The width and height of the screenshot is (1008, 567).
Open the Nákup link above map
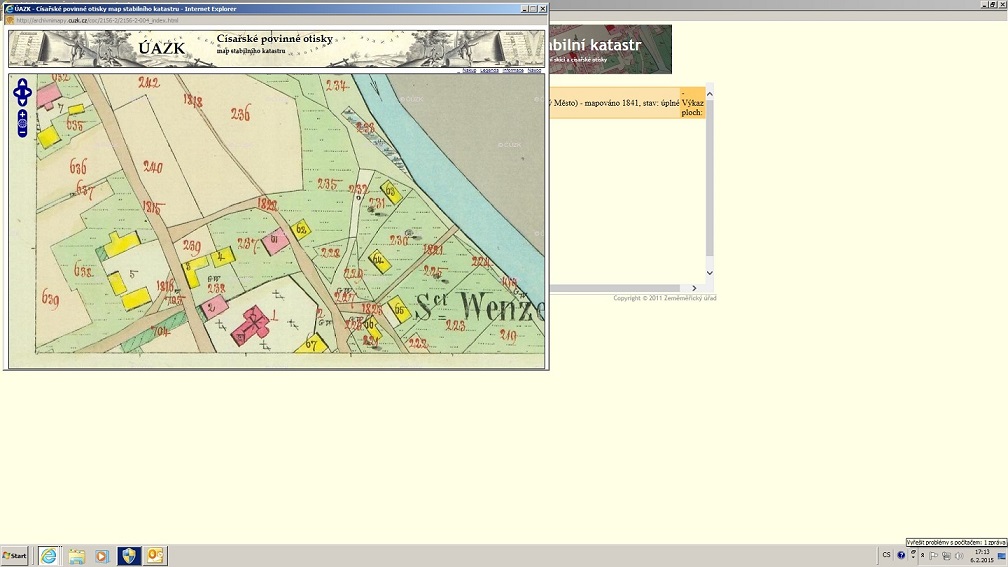(469, 70)
